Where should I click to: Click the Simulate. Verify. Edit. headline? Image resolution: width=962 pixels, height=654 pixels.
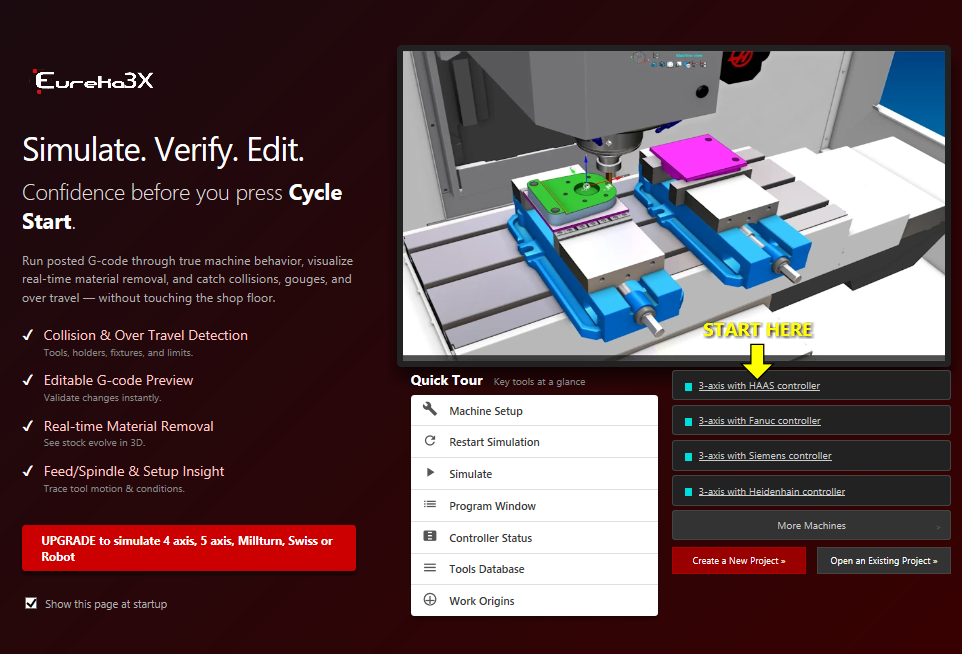(x=163, y=150)
